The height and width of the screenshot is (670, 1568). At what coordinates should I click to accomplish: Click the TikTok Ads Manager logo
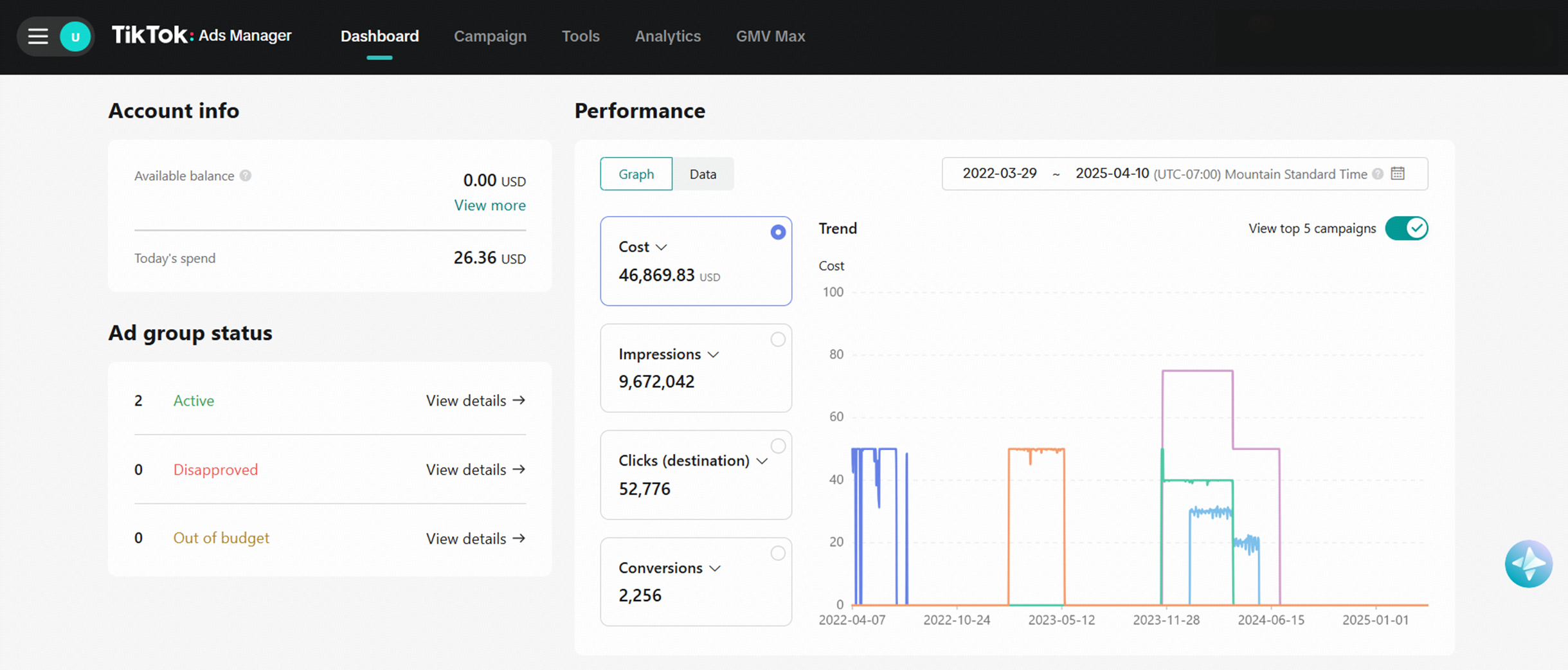point(201,35)
